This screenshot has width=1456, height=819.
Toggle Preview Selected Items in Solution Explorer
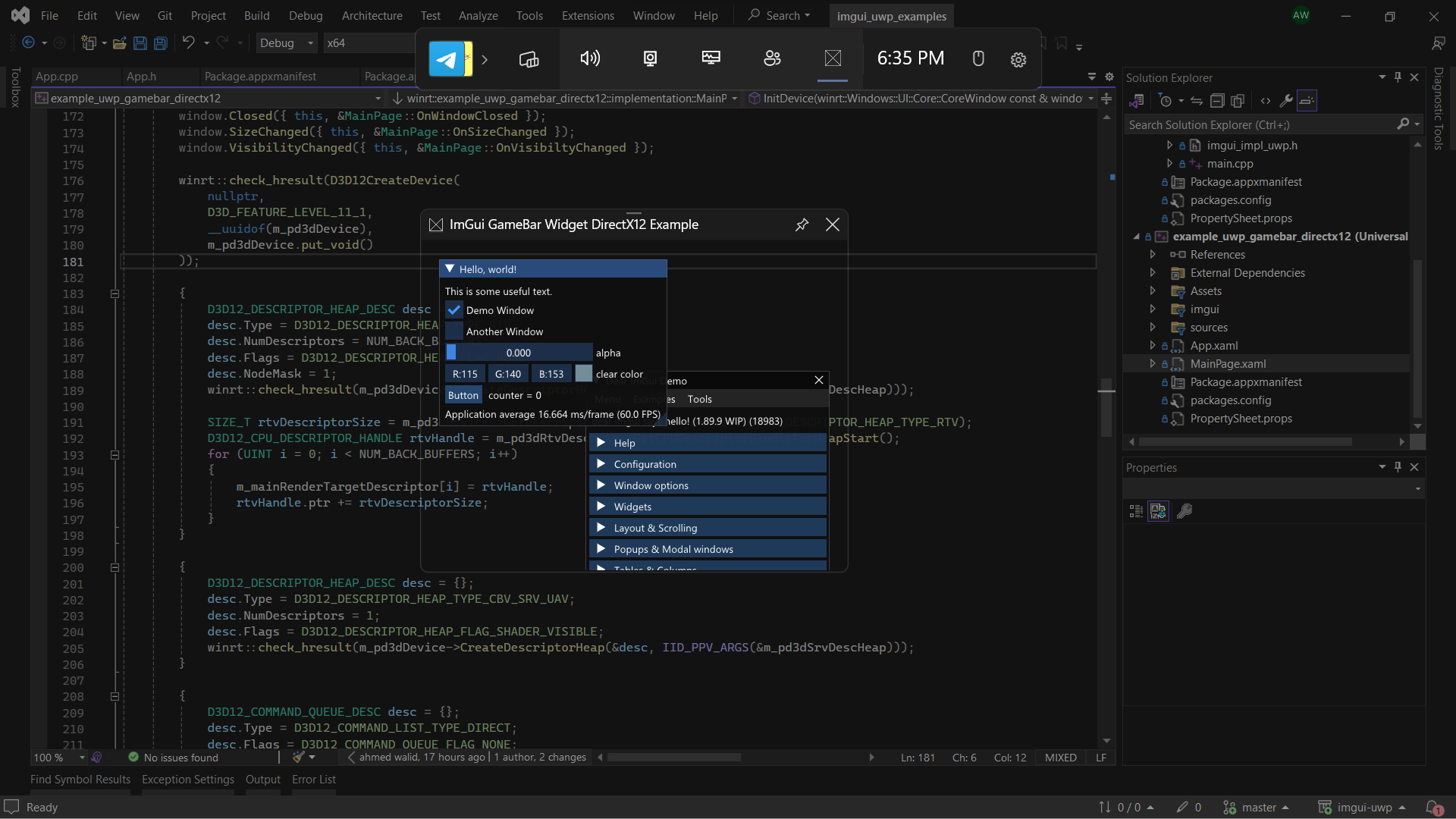point(1307,101)
